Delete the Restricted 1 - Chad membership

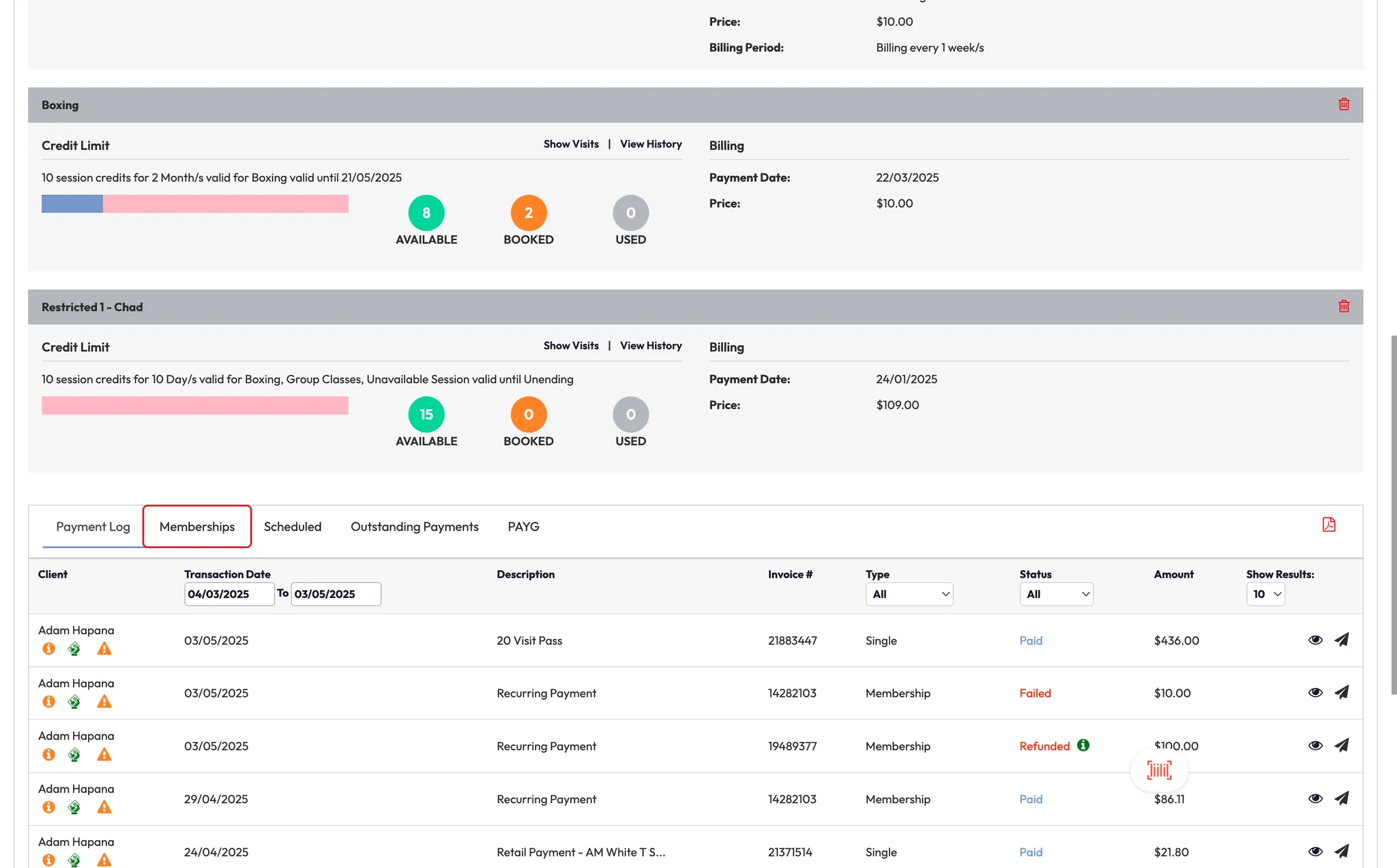(x=1344, y=306)
